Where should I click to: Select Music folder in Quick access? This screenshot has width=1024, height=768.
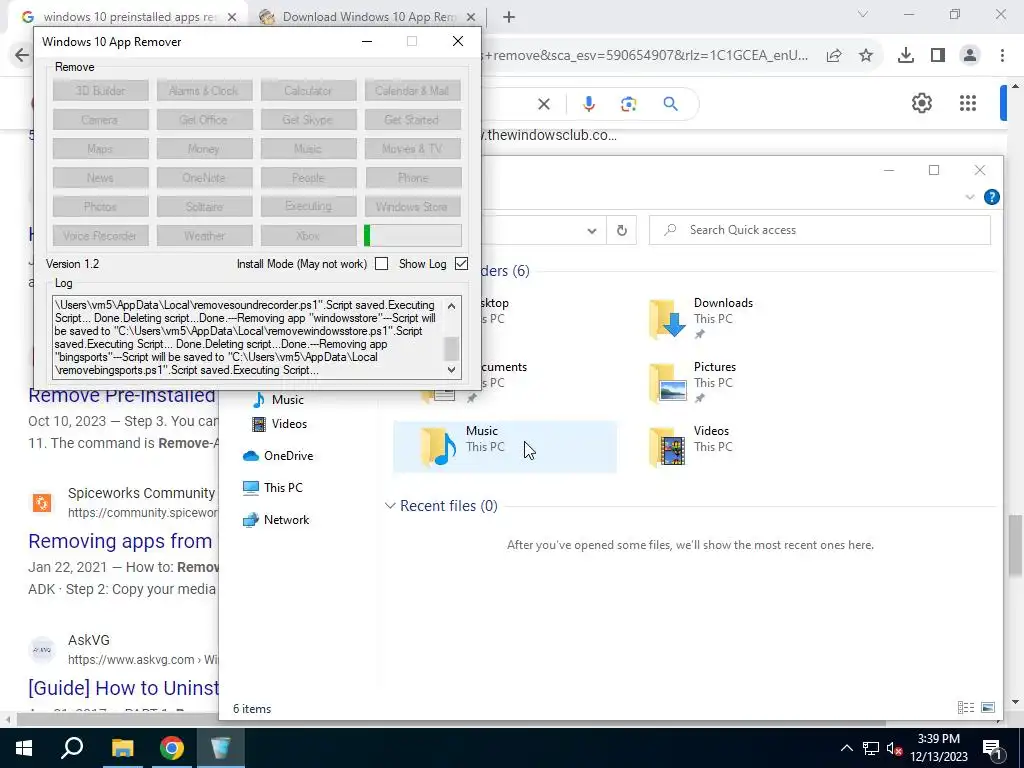point(504,447)
